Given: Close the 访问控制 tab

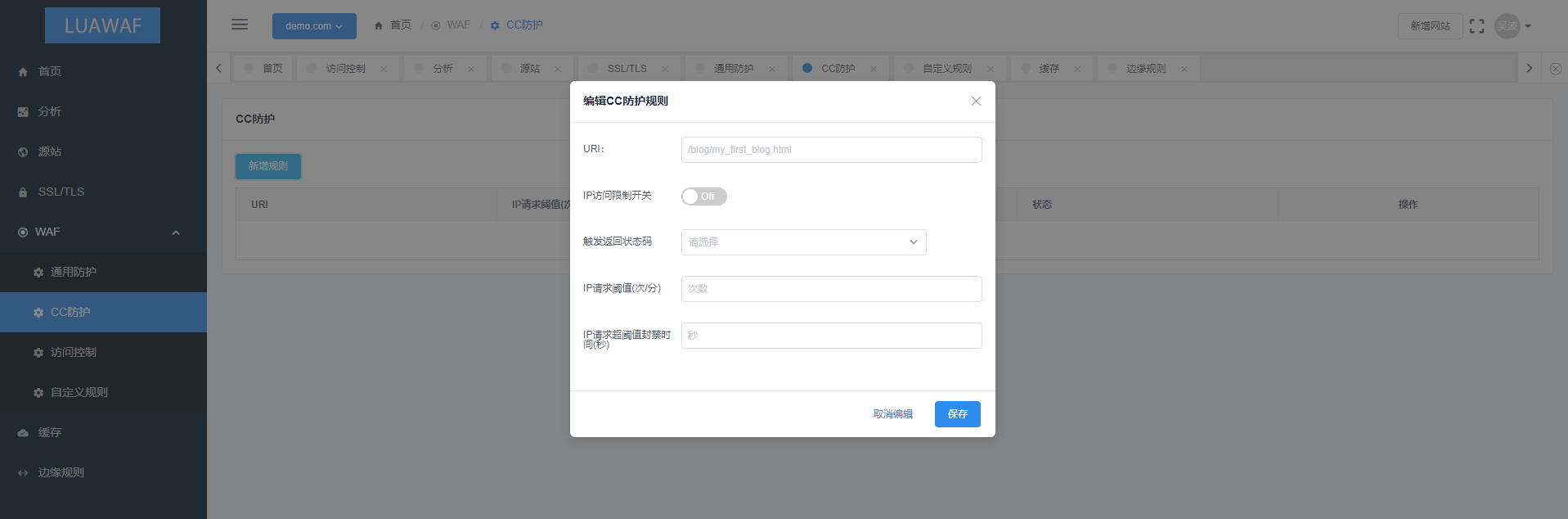Looking at the screenshot, I should (x=384, y=69).
